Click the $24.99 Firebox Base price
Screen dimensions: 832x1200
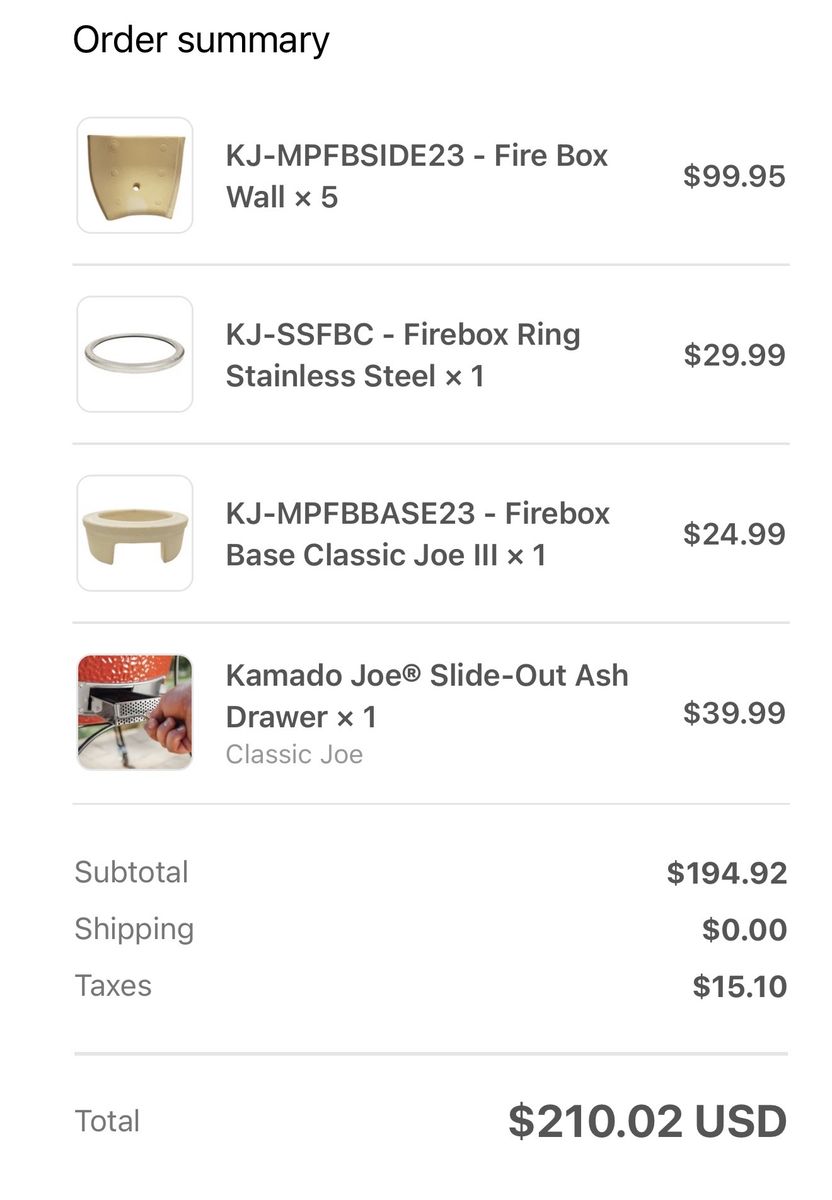[x=734, y=534]
